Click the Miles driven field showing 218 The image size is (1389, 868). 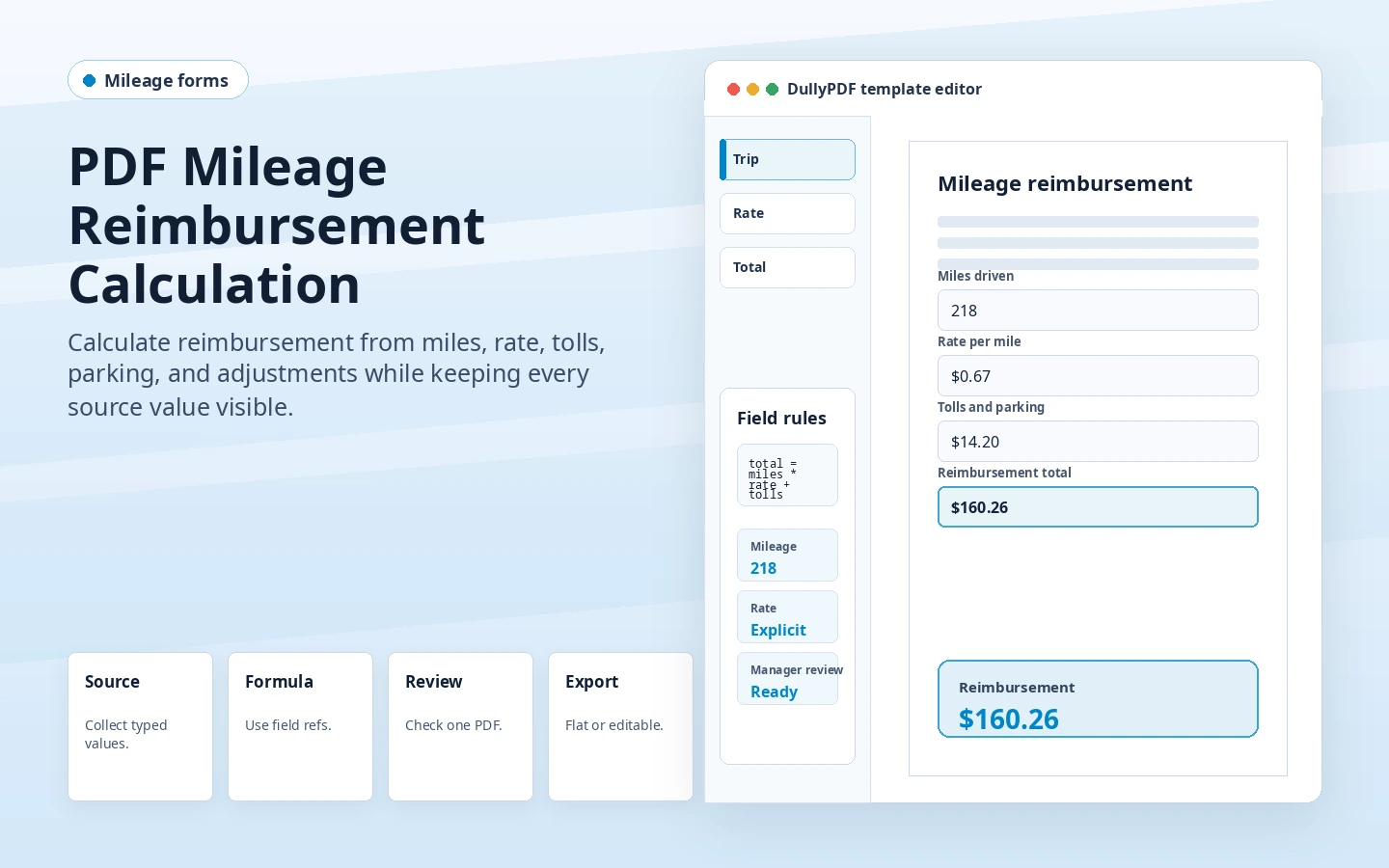(1098, 311)
